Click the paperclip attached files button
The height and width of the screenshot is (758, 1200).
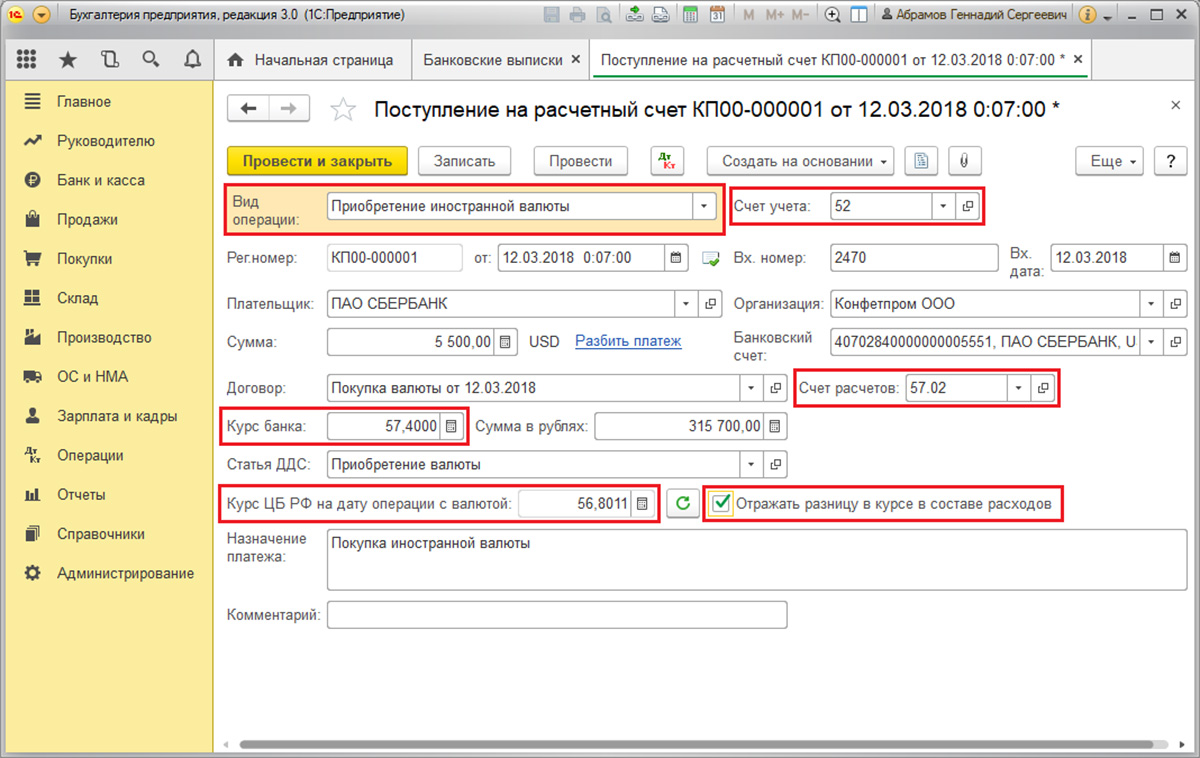coord(965,161)
